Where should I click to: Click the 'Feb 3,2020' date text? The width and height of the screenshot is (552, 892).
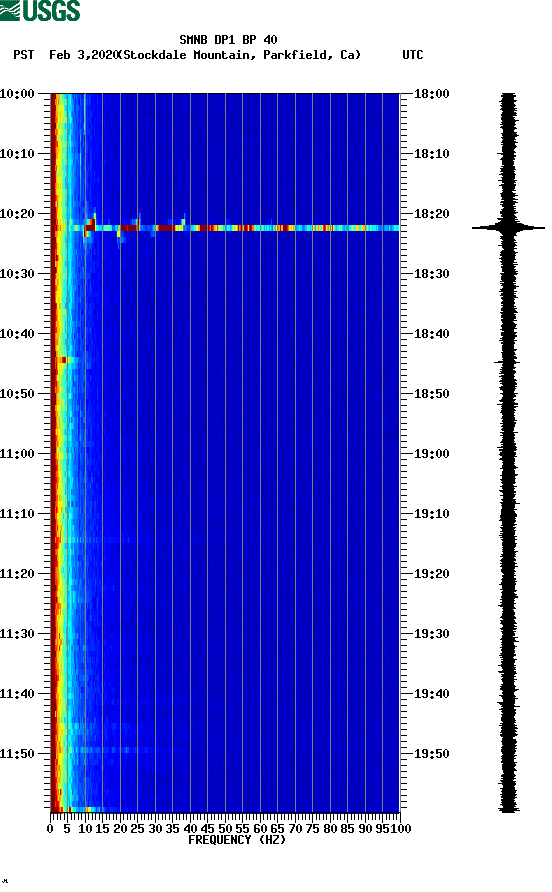(x=83, y=55)
